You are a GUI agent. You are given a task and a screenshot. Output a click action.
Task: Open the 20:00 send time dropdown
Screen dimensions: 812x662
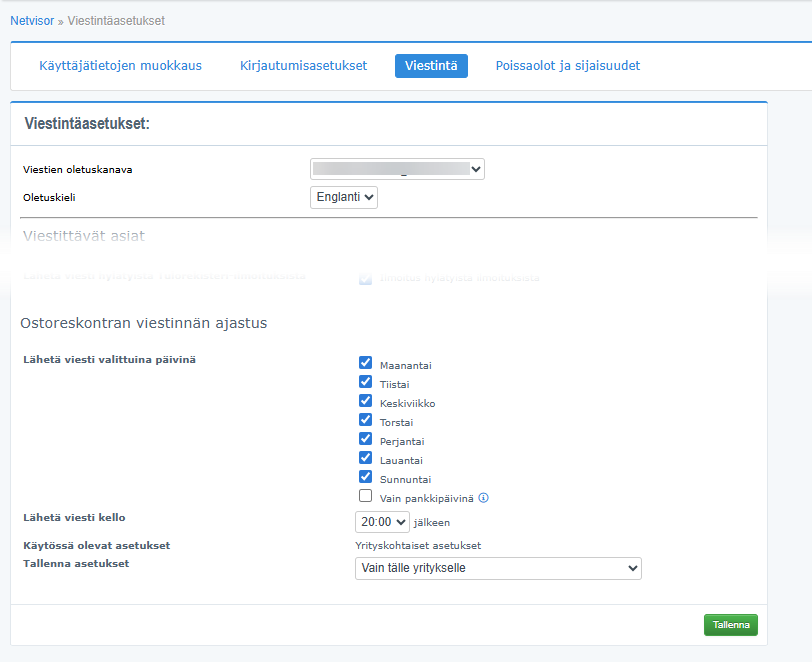pos(382,522)
